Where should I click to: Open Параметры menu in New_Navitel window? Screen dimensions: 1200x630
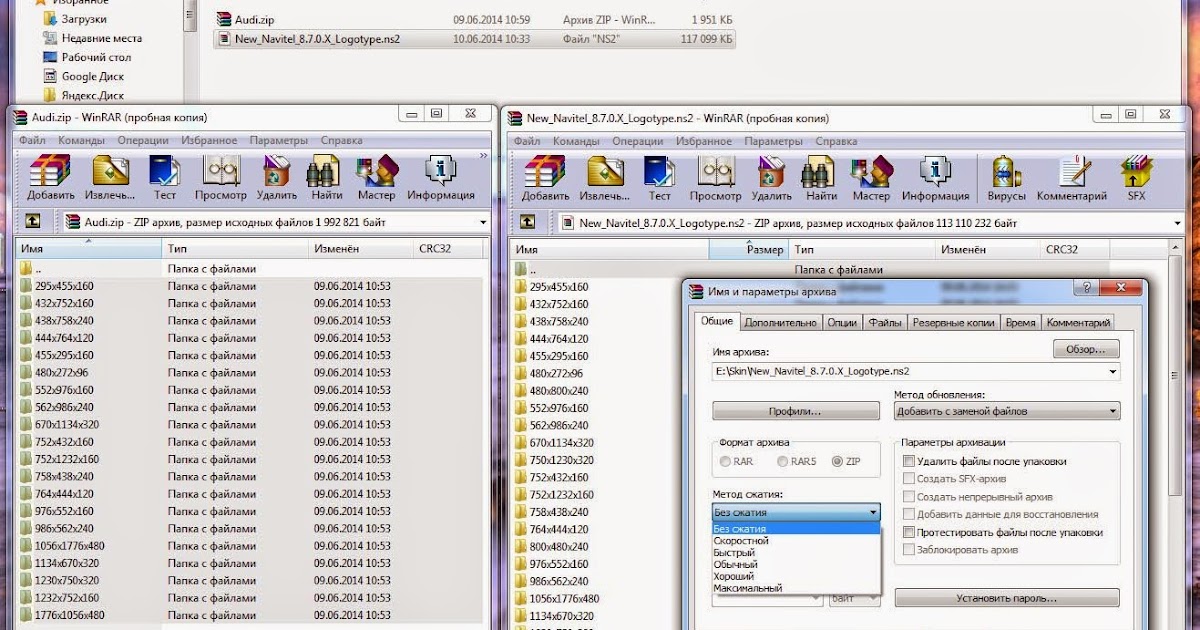774,142
